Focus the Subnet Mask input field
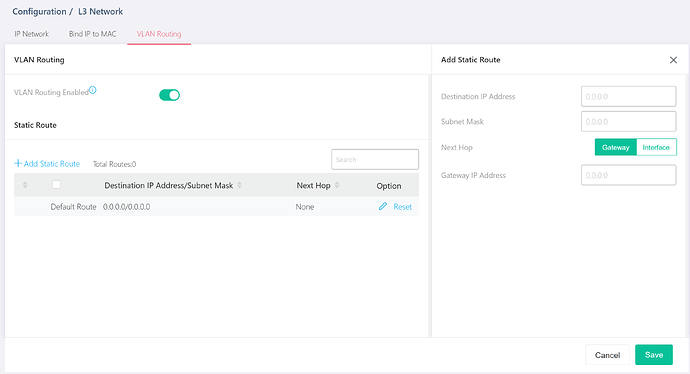Viewport: 690px width, 374px height. click(628, 121)
